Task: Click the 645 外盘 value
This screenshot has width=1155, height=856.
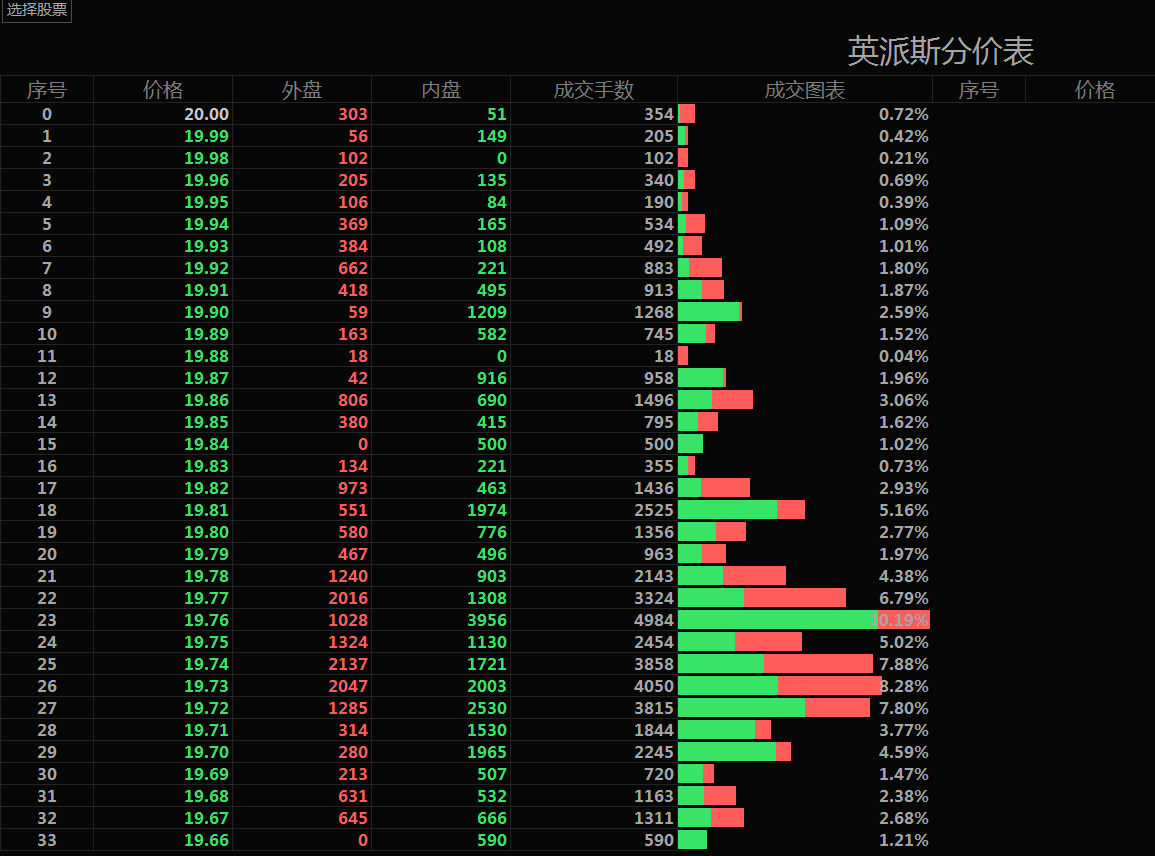Action: click(x=353, y=818)
